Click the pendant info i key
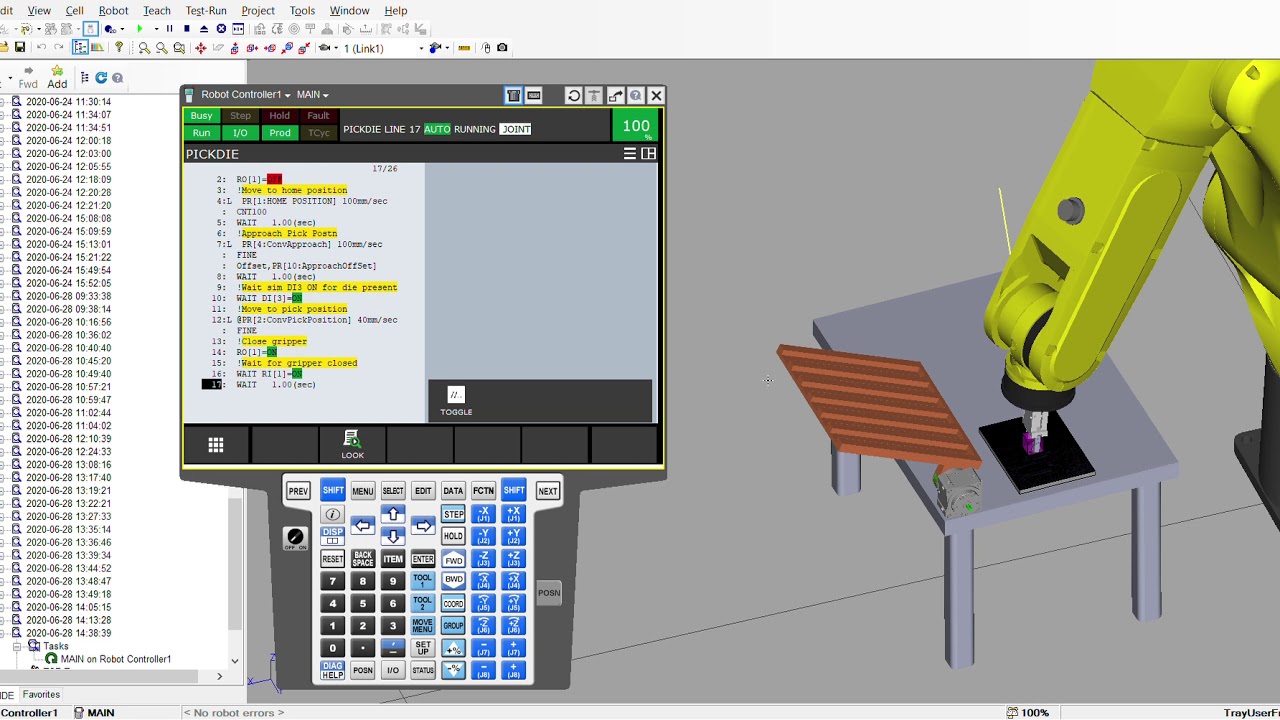1280x720 pixels. tap(332, 514)
